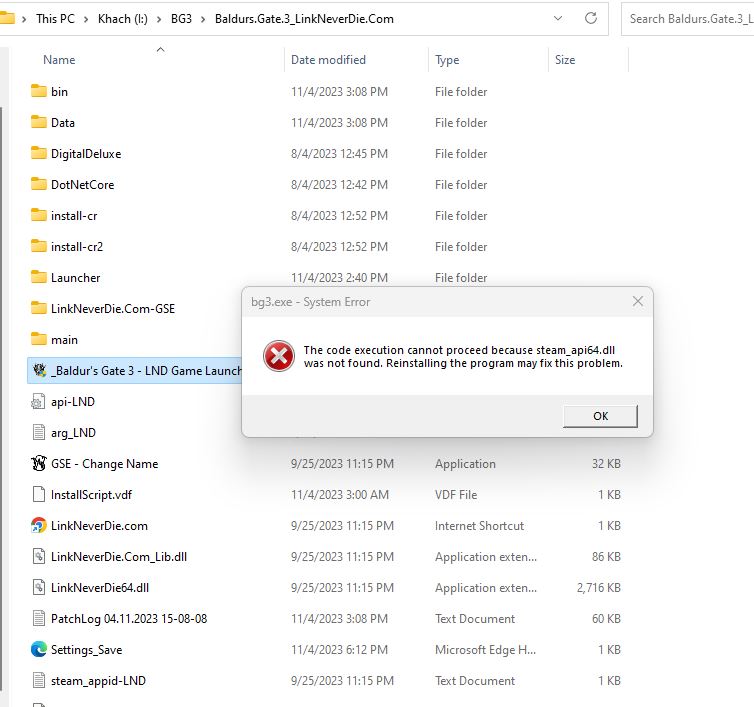Click the red error icon in dialog
This screenshot has height=707, width=754.
coord(278,356)
